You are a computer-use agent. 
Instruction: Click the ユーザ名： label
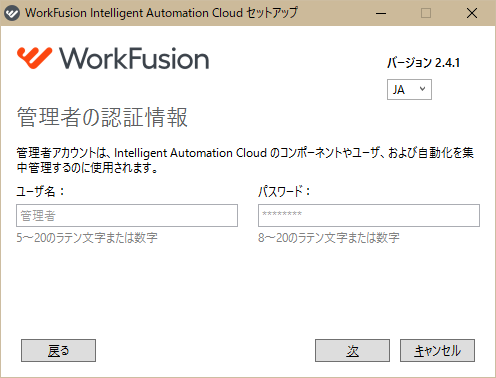tap(40, 192)
